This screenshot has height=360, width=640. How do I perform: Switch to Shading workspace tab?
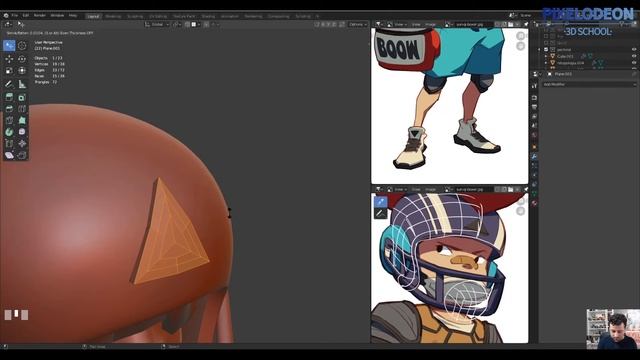click(208, 16)
